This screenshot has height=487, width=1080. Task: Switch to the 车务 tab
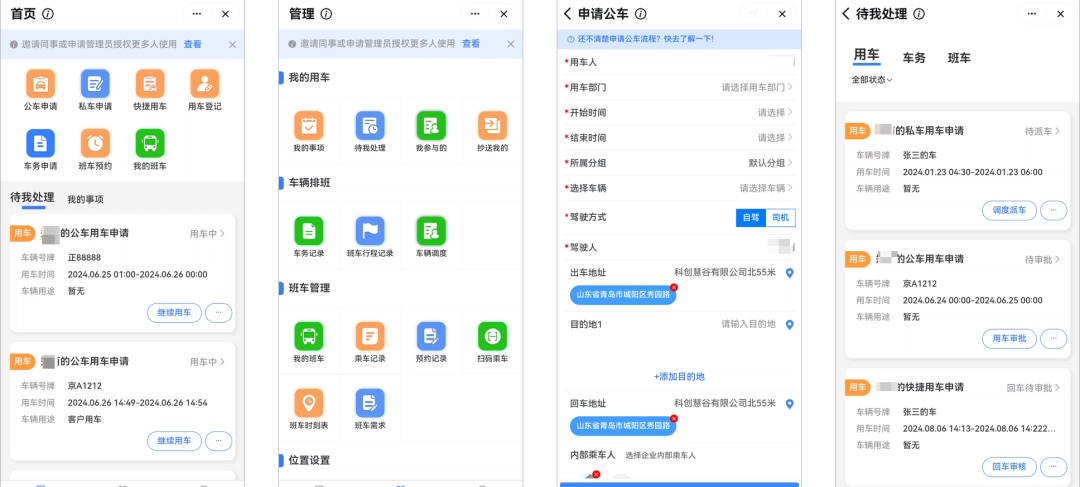pos(914,58)
